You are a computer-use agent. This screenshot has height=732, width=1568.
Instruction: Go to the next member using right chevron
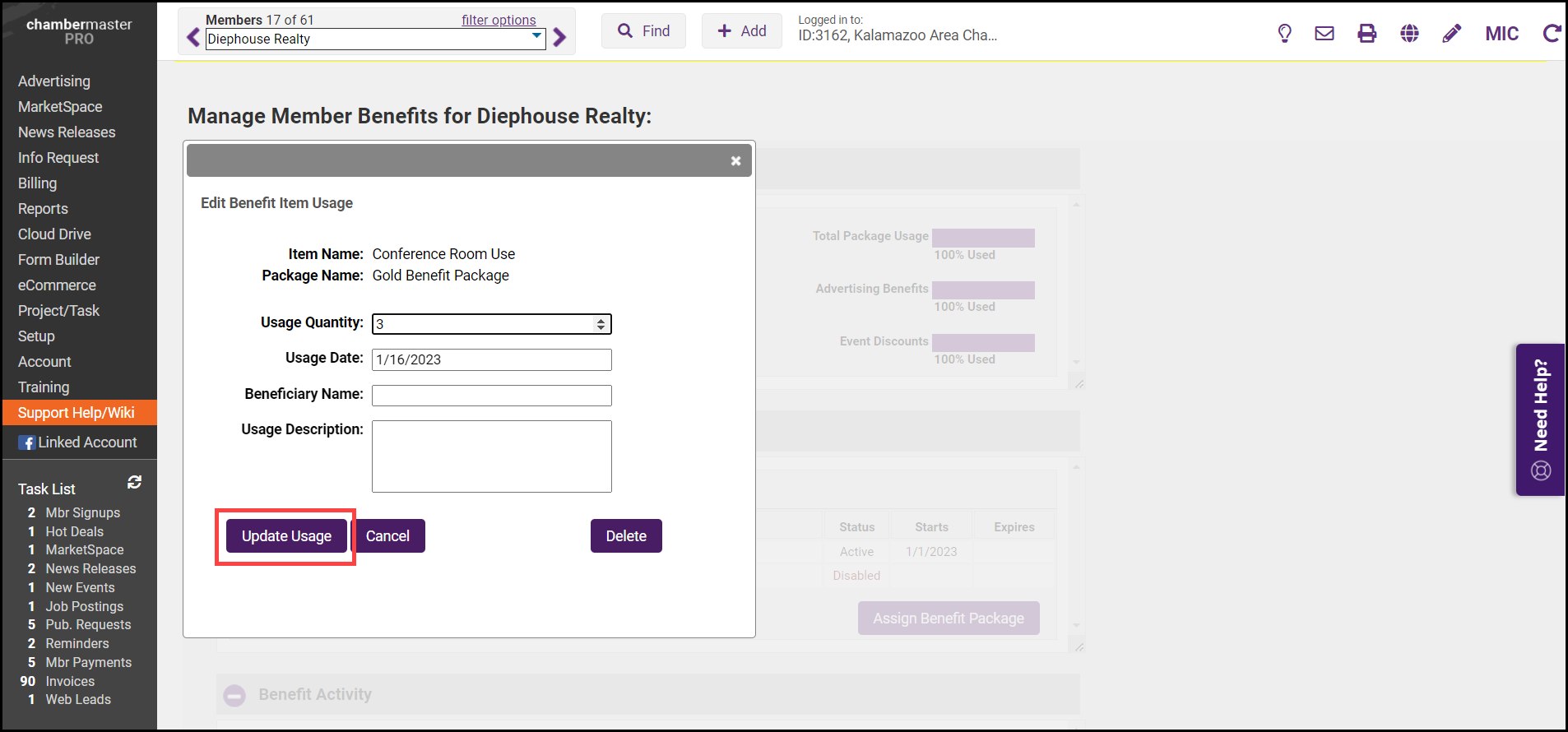coord(560,38)
